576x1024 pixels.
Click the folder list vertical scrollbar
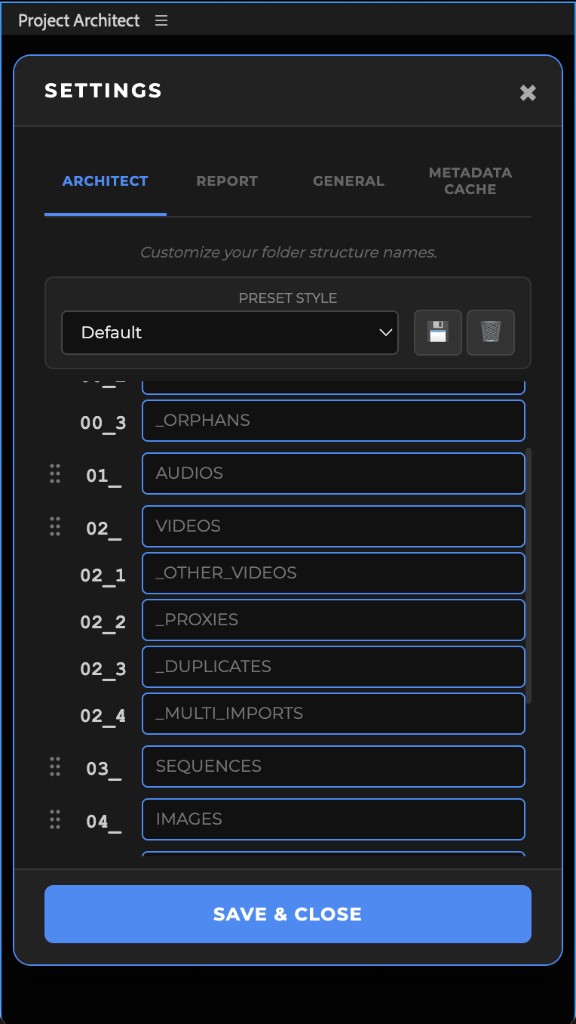tap(530, 575)
